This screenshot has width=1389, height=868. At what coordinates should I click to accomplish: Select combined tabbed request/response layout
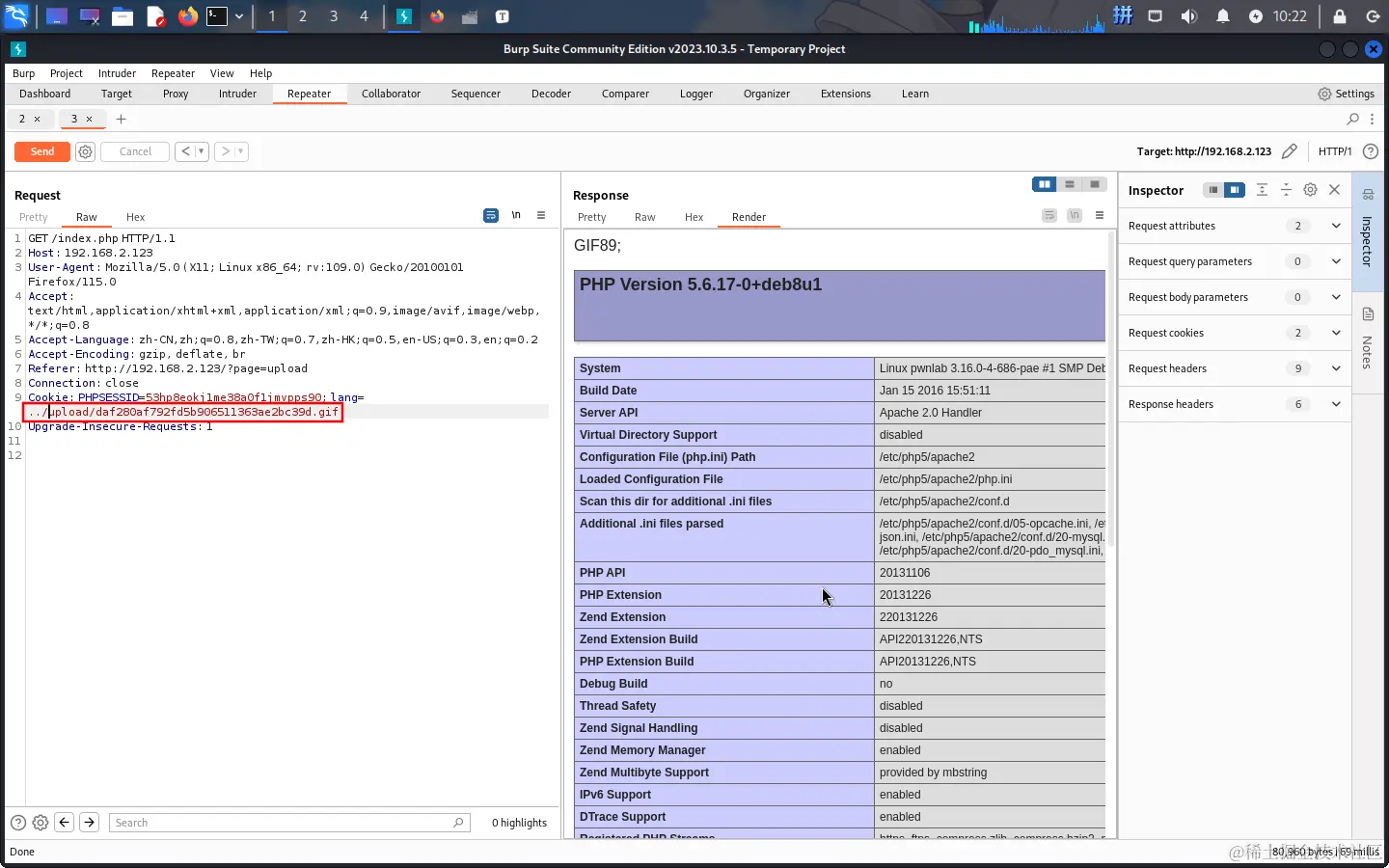(1095, 184)
